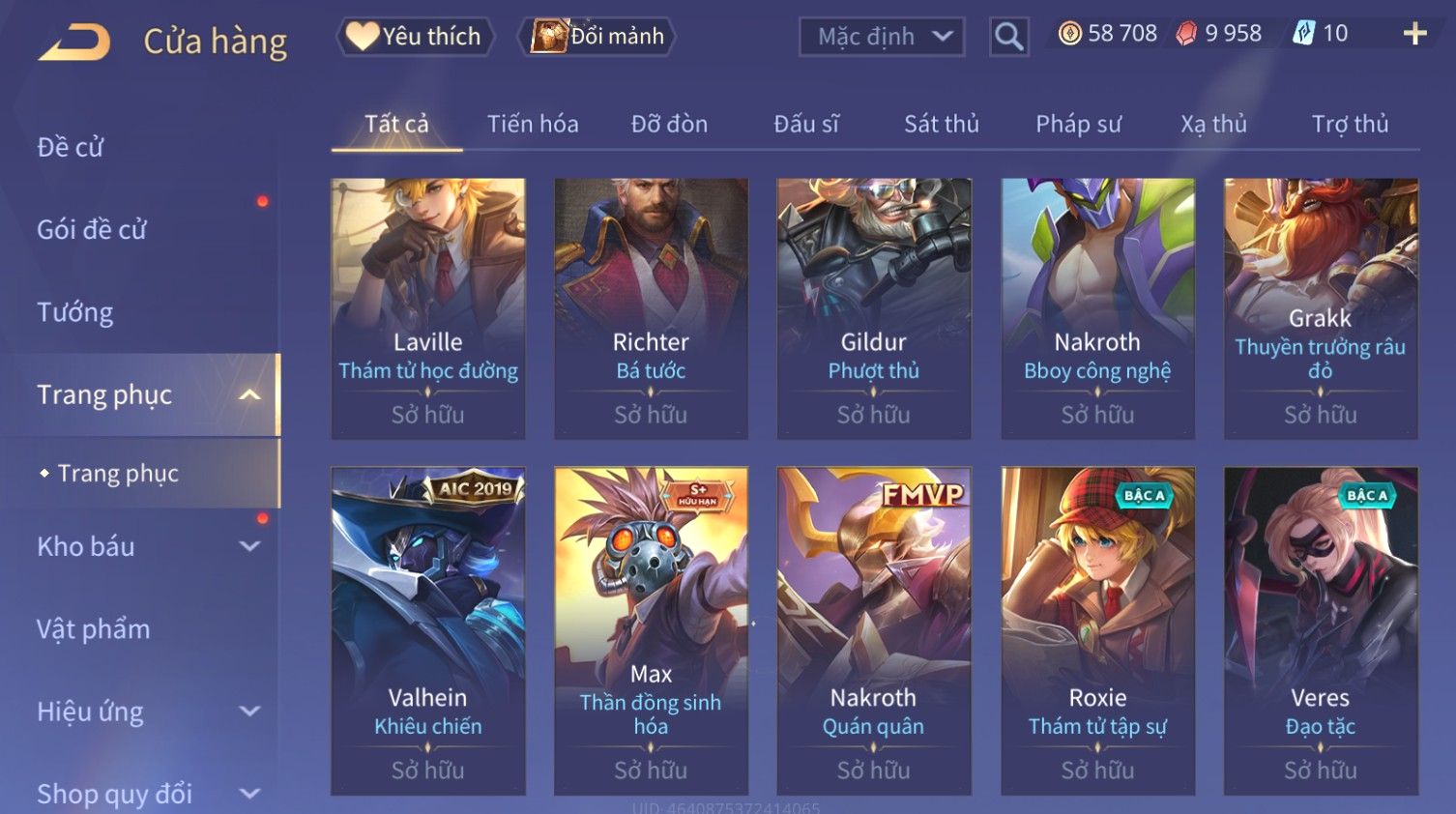Switch to the Pháp sư tab

click(x=1078, y=124)
